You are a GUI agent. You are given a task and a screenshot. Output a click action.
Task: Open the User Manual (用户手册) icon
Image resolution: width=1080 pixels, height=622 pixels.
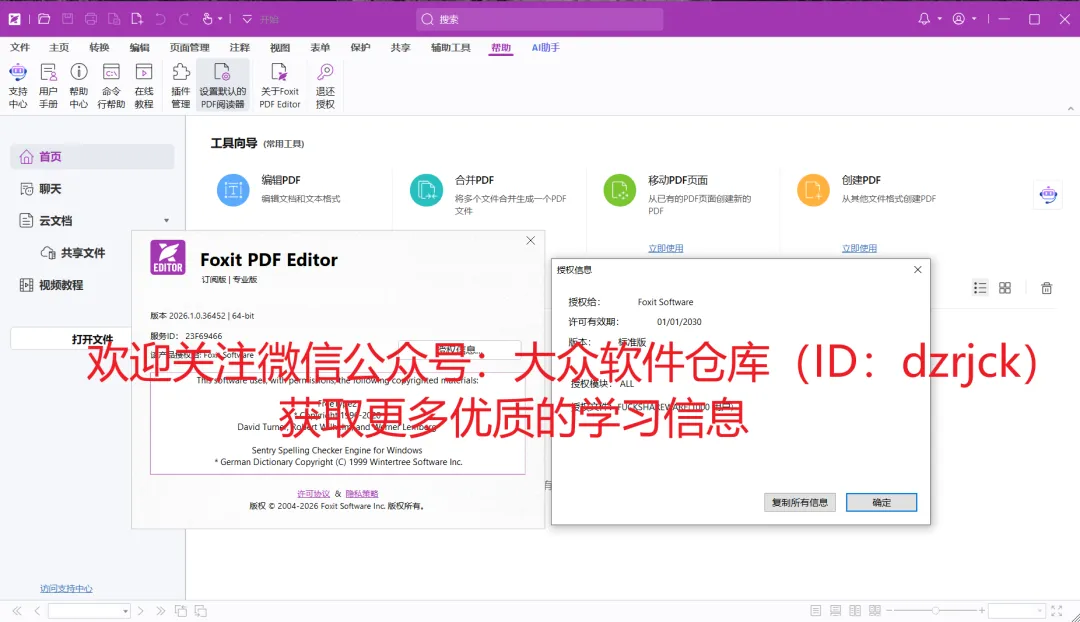[x=48, y=85]
